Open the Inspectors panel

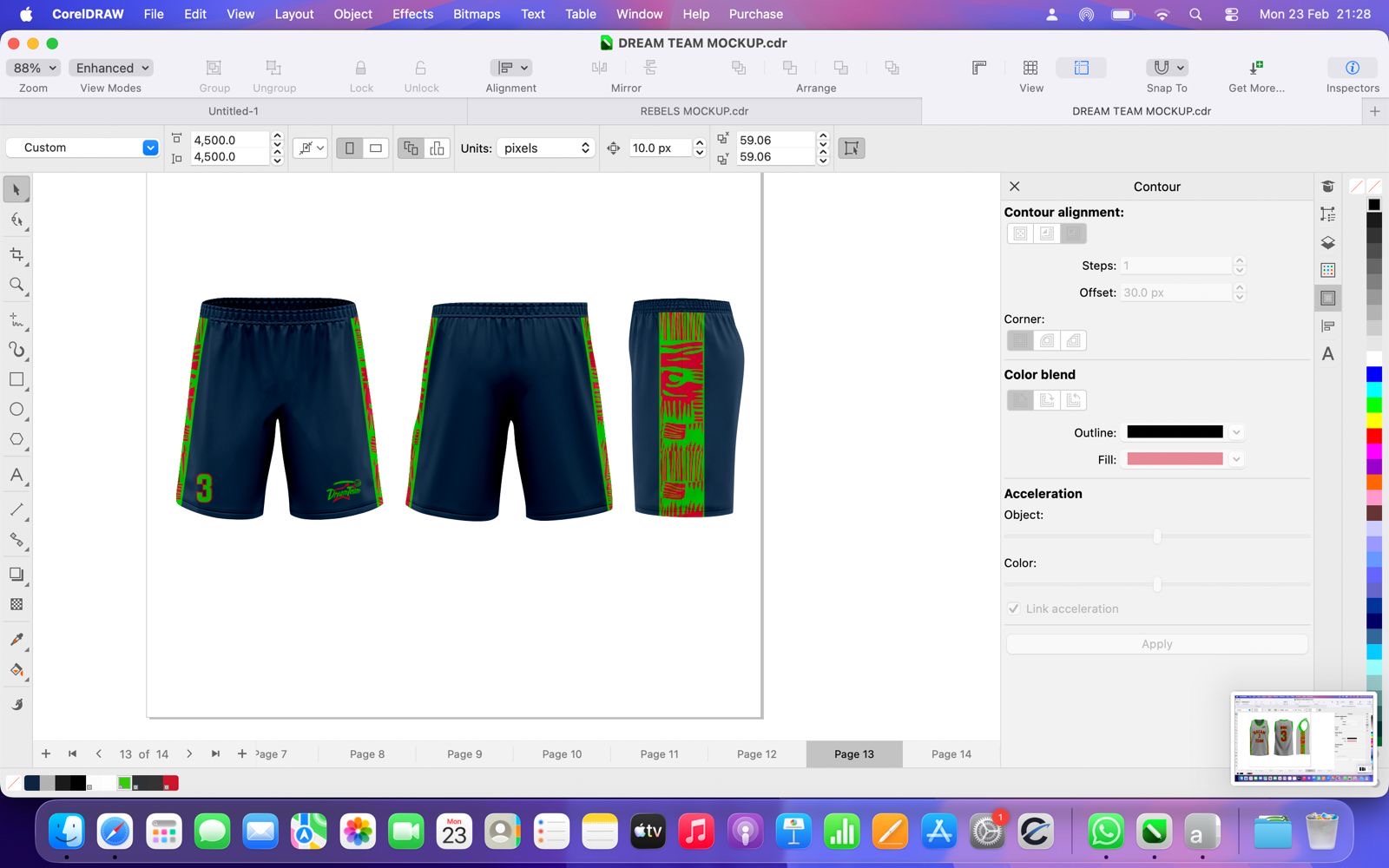tap(1352, 68)
